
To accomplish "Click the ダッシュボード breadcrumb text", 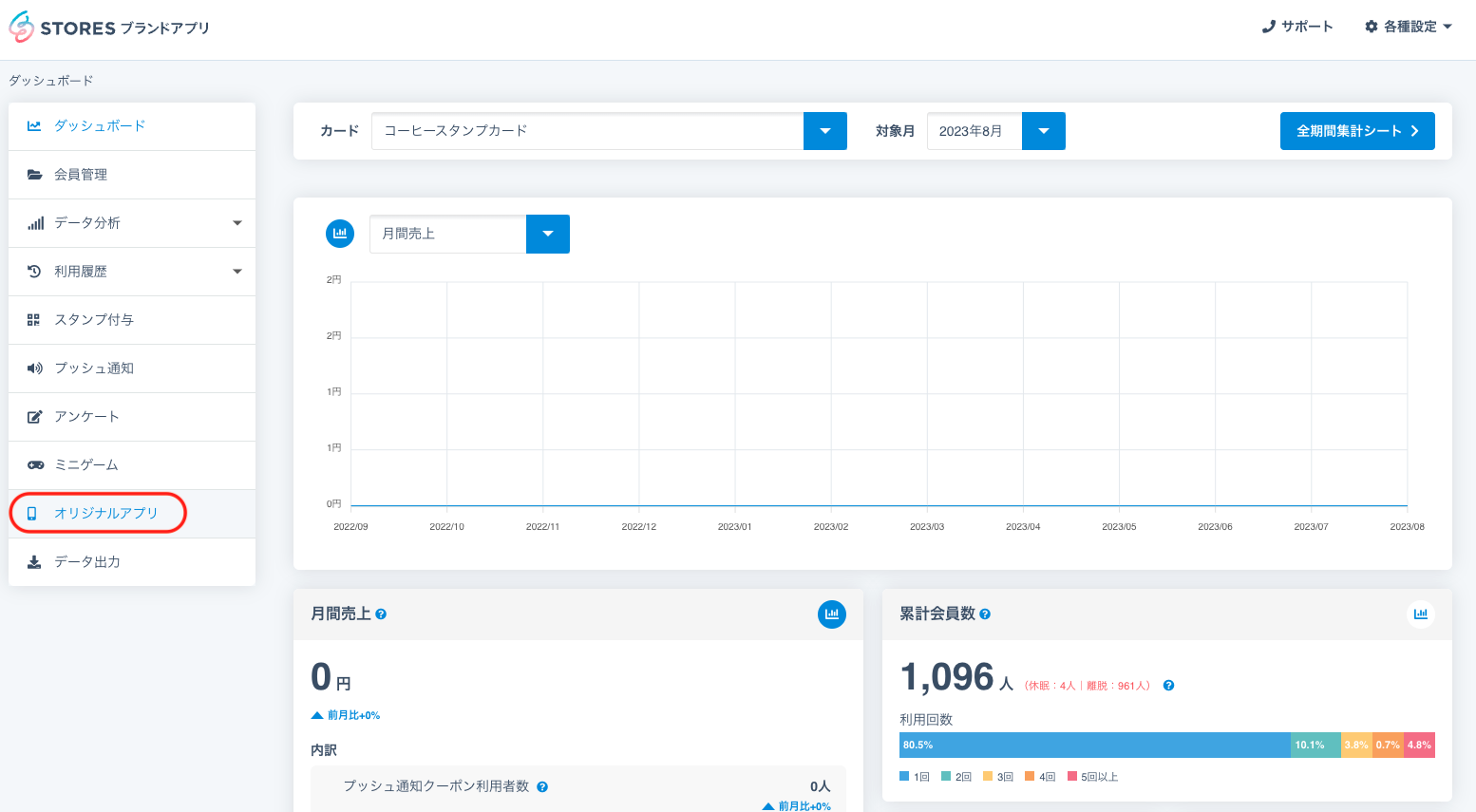I will click(x=51, y=81).
